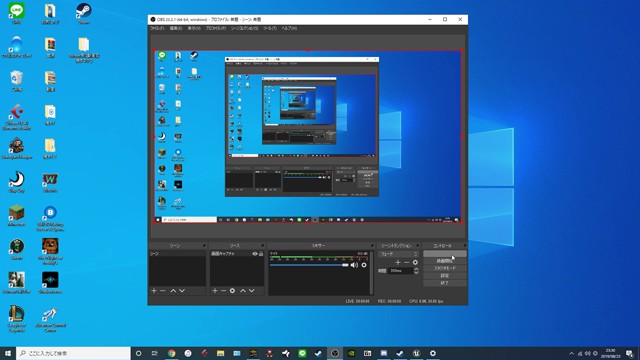640x360 pixels.
Task: Click the スタジオモード button
Action: 444,268
